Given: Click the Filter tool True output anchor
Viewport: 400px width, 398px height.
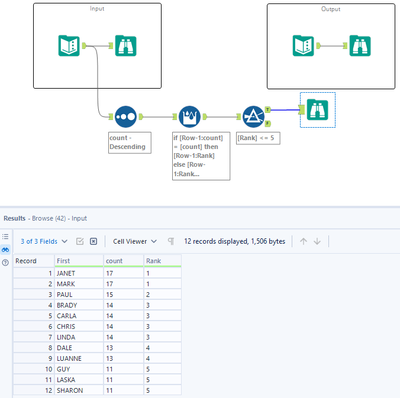Looking at the screenshot, I should [x=268, y=109].
